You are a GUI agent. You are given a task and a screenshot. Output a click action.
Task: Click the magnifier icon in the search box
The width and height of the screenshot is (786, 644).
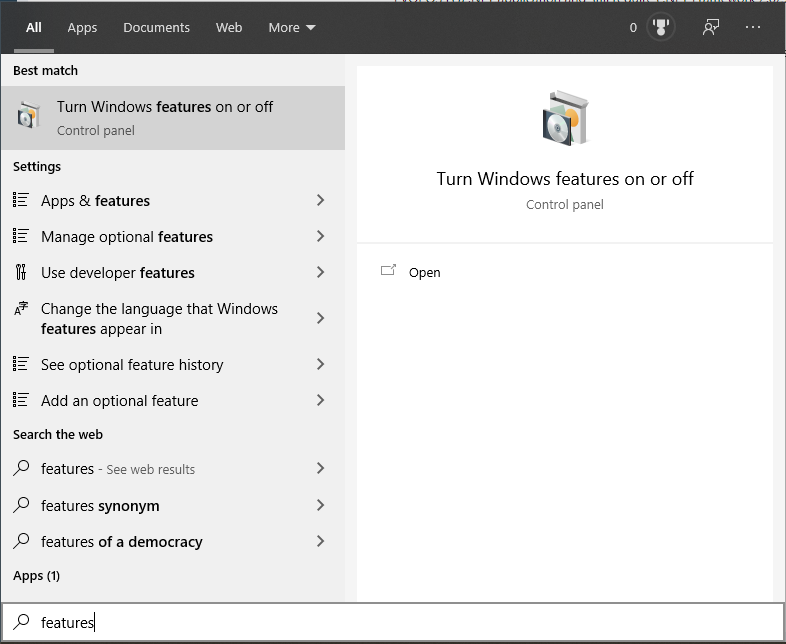[x=21, y=622]
